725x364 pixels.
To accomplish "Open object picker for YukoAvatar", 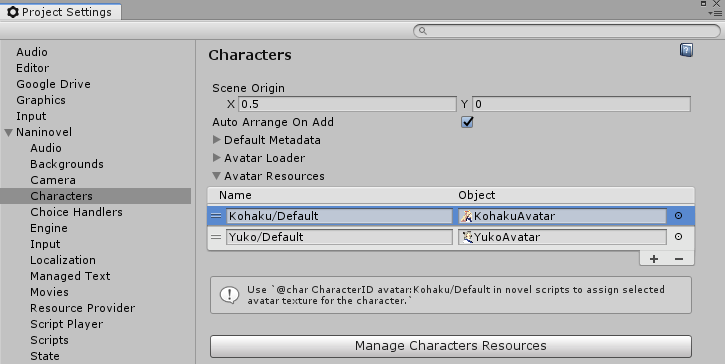I will pyautogui.click(x=678, y=236).
